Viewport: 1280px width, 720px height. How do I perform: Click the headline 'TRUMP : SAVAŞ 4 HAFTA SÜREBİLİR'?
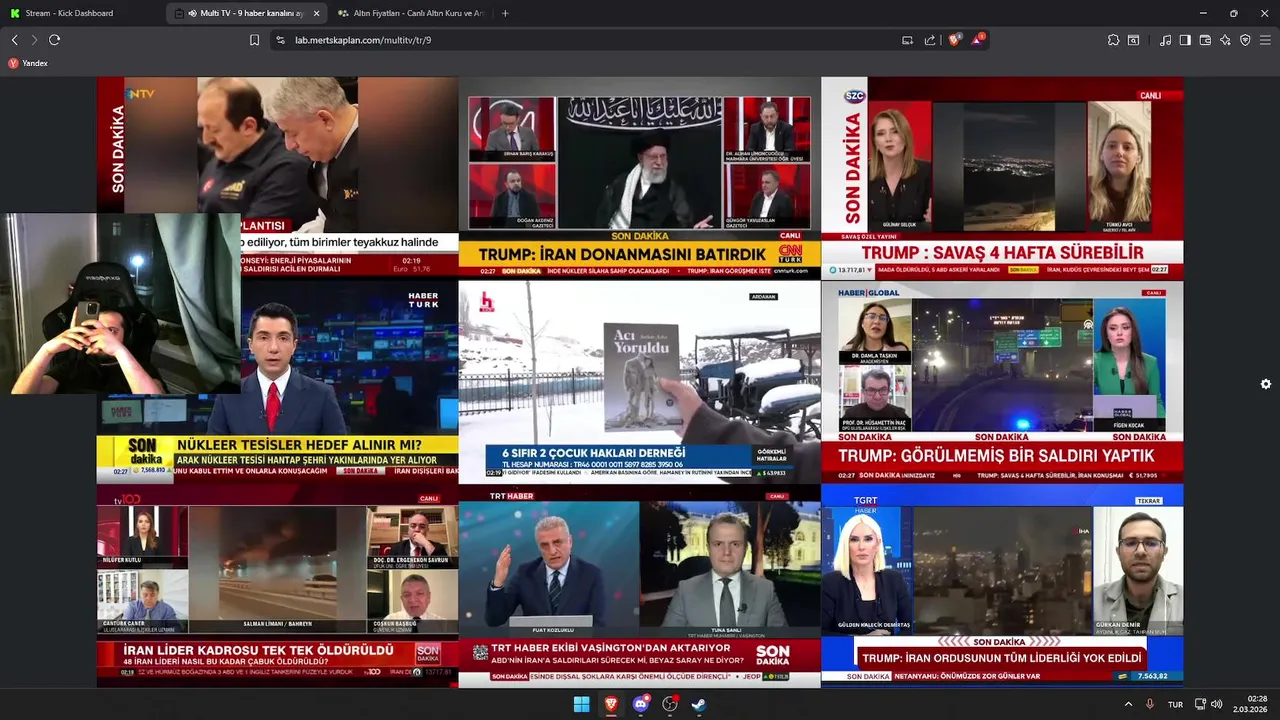(x=1002, y=253)
